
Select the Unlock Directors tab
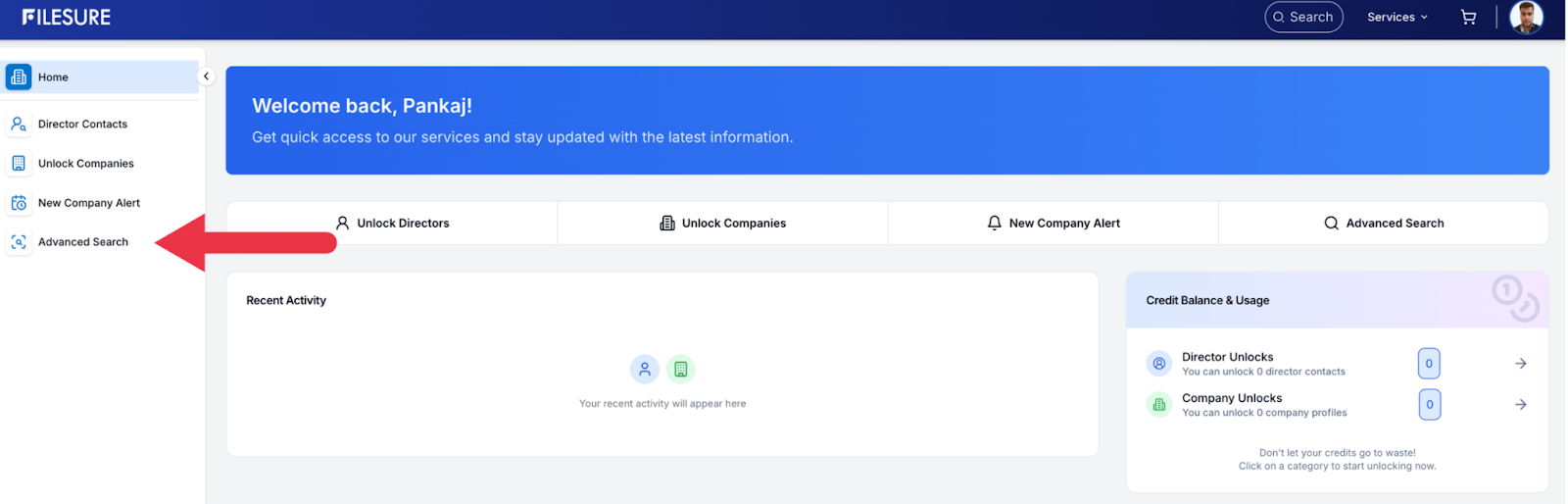392,224
